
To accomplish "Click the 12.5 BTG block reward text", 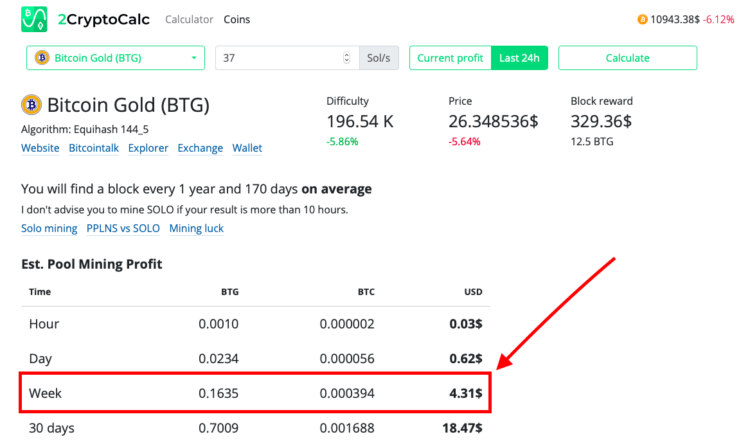I will point(592,142).
